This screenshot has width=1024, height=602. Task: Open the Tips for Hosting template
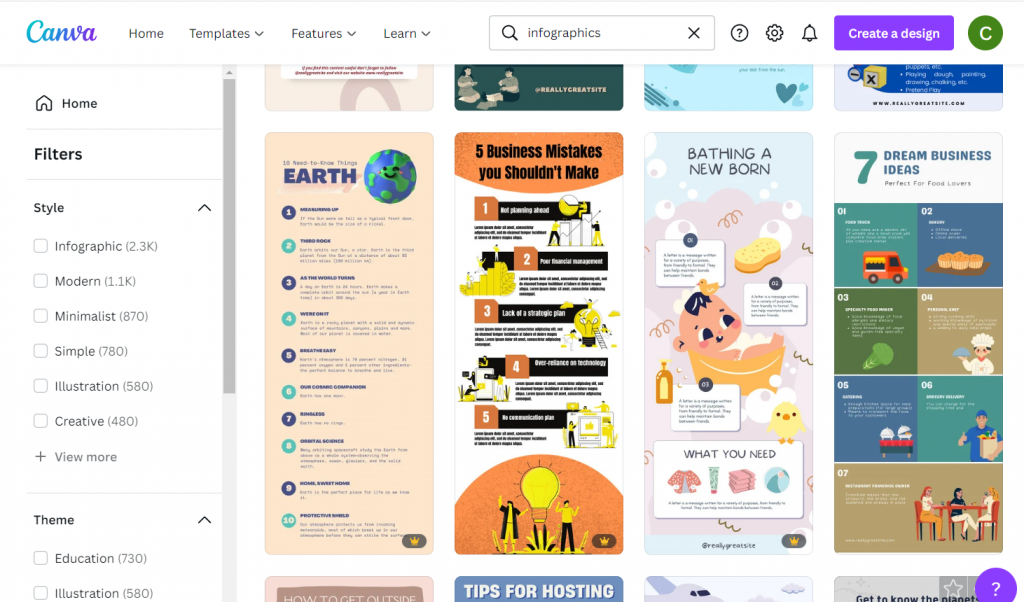(539, 589)
